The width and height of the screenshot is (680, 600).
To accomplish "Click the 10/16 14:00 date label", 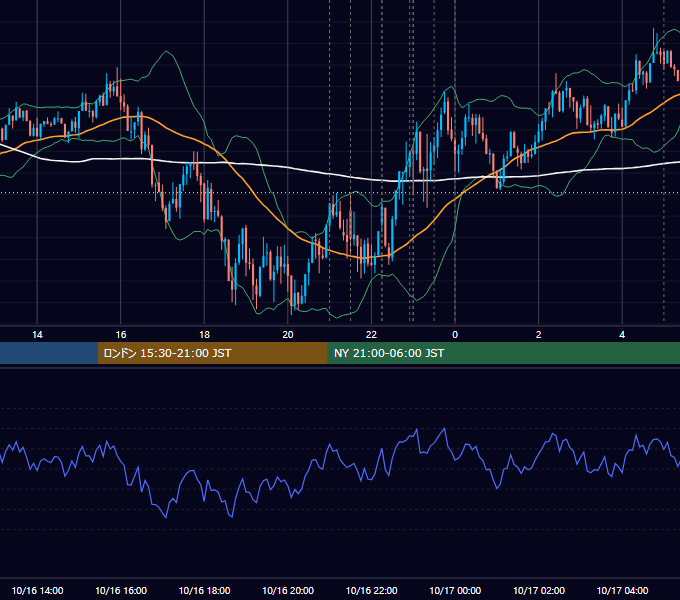I will (x=37, y=590).
